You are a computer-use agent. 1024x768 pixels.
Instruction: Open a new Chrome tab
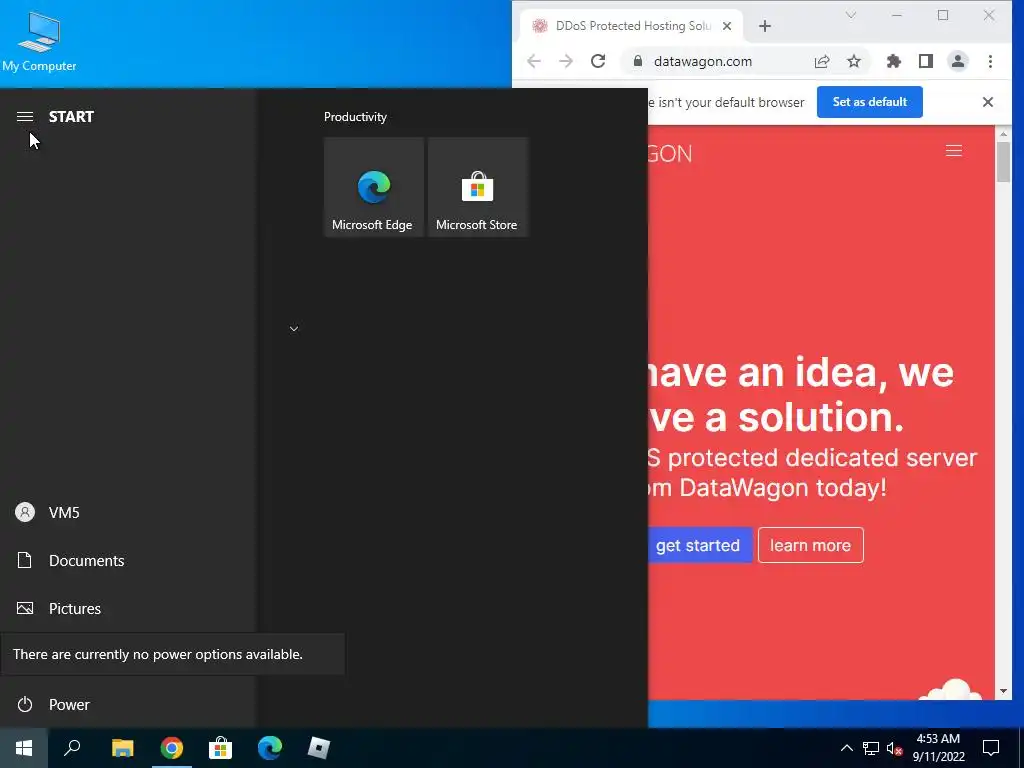tap(765, 26)
